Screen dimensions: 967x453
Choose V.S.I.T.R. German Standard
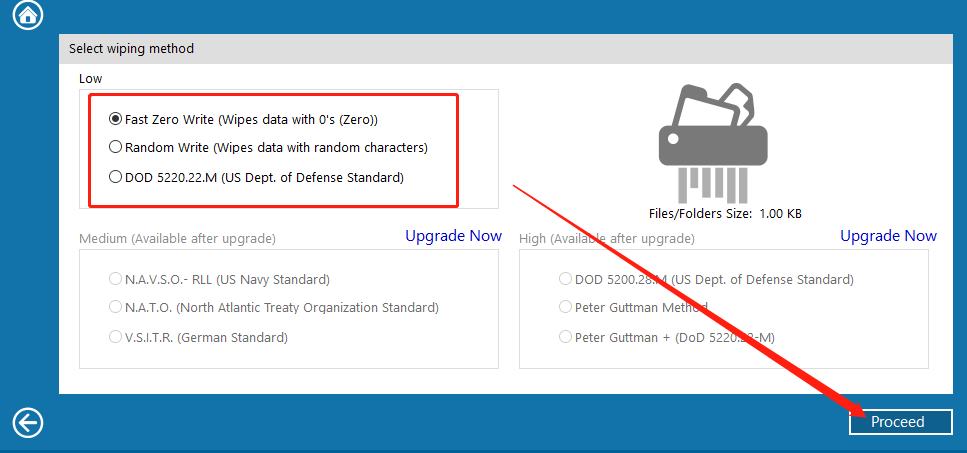(198, 337)
